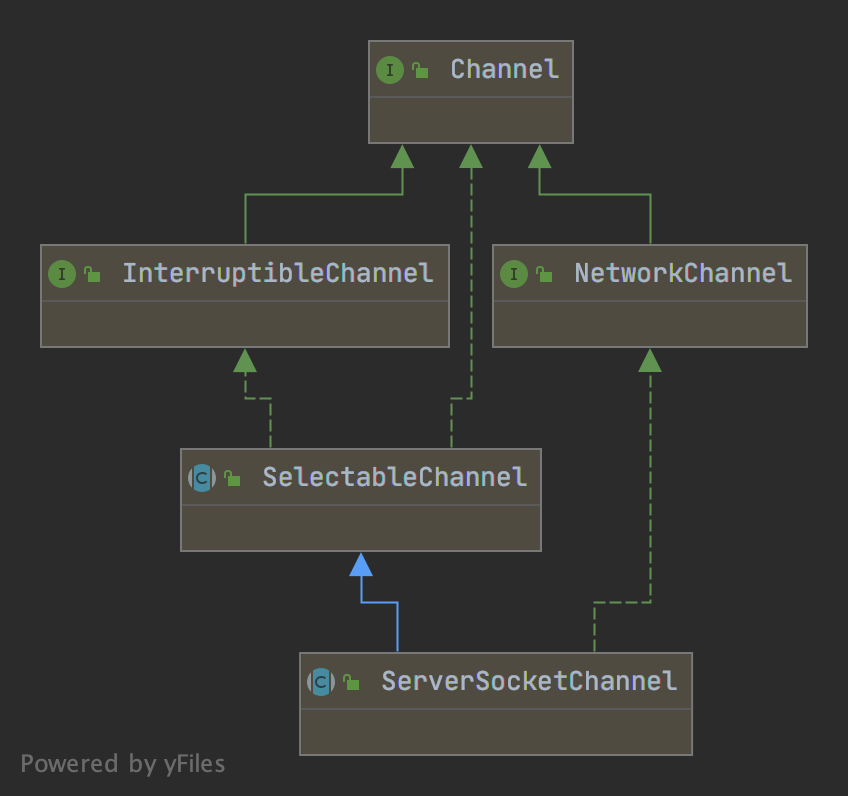Click the interface icon beside NetworkChannel
Viewport: 848px width, 796px height.
(514, 274)
